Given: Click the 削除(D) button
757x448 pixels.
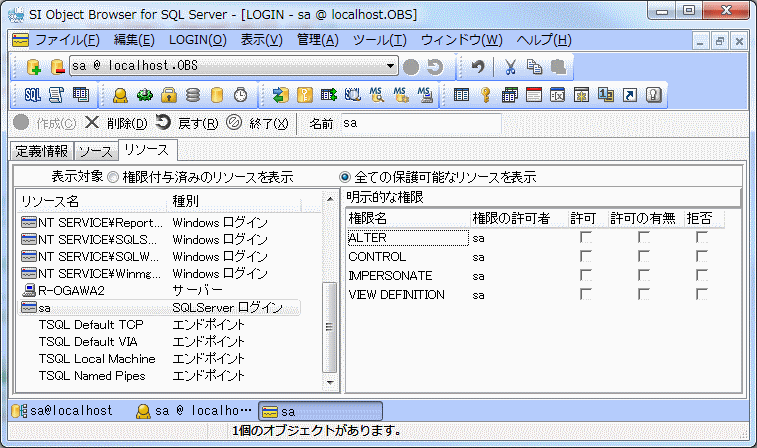Looking at the screenshot, I should click(x=115, y=123).
